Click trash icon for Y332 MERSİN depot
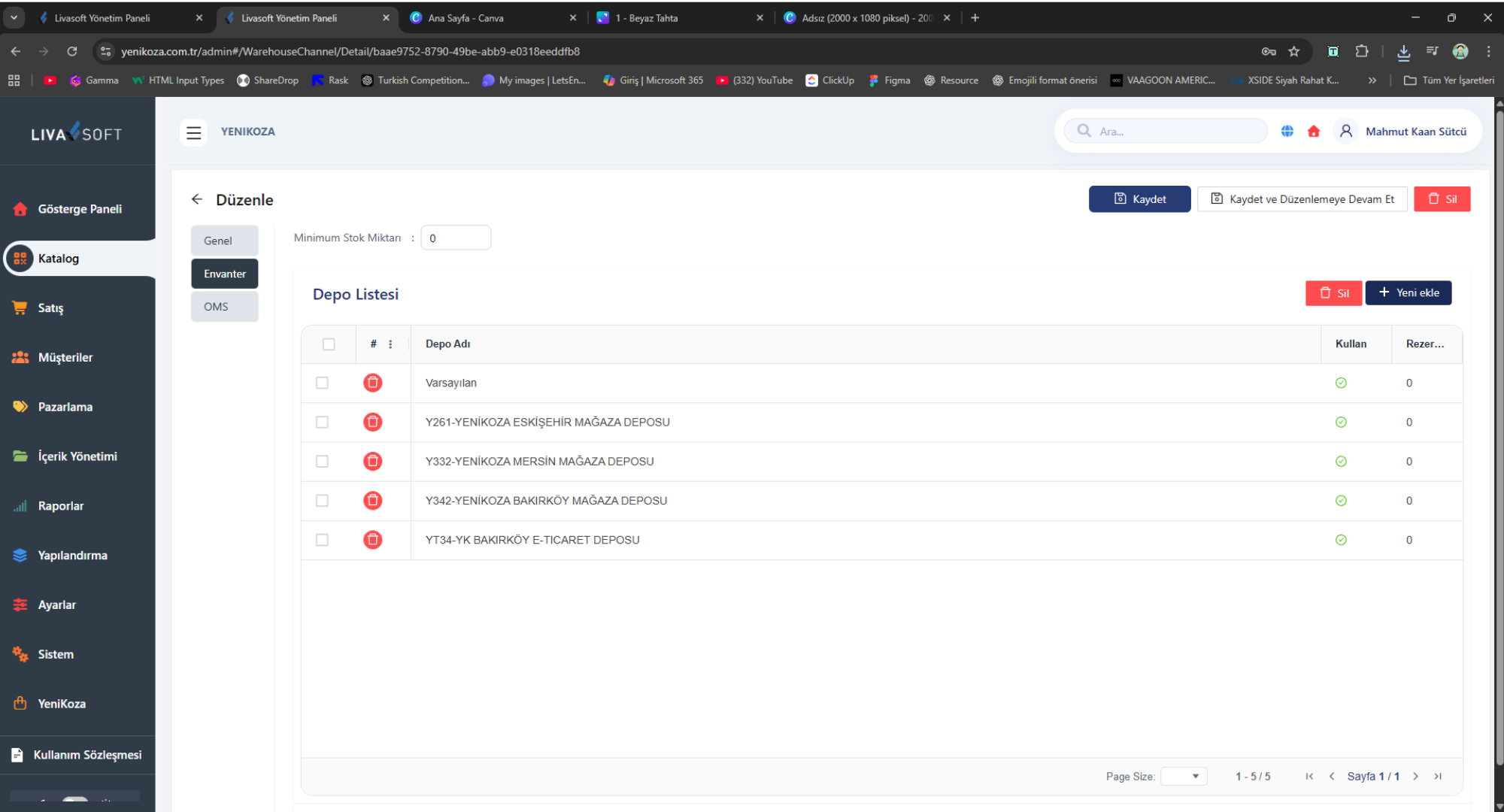The image size is (1504, 812). coord(372,462)
